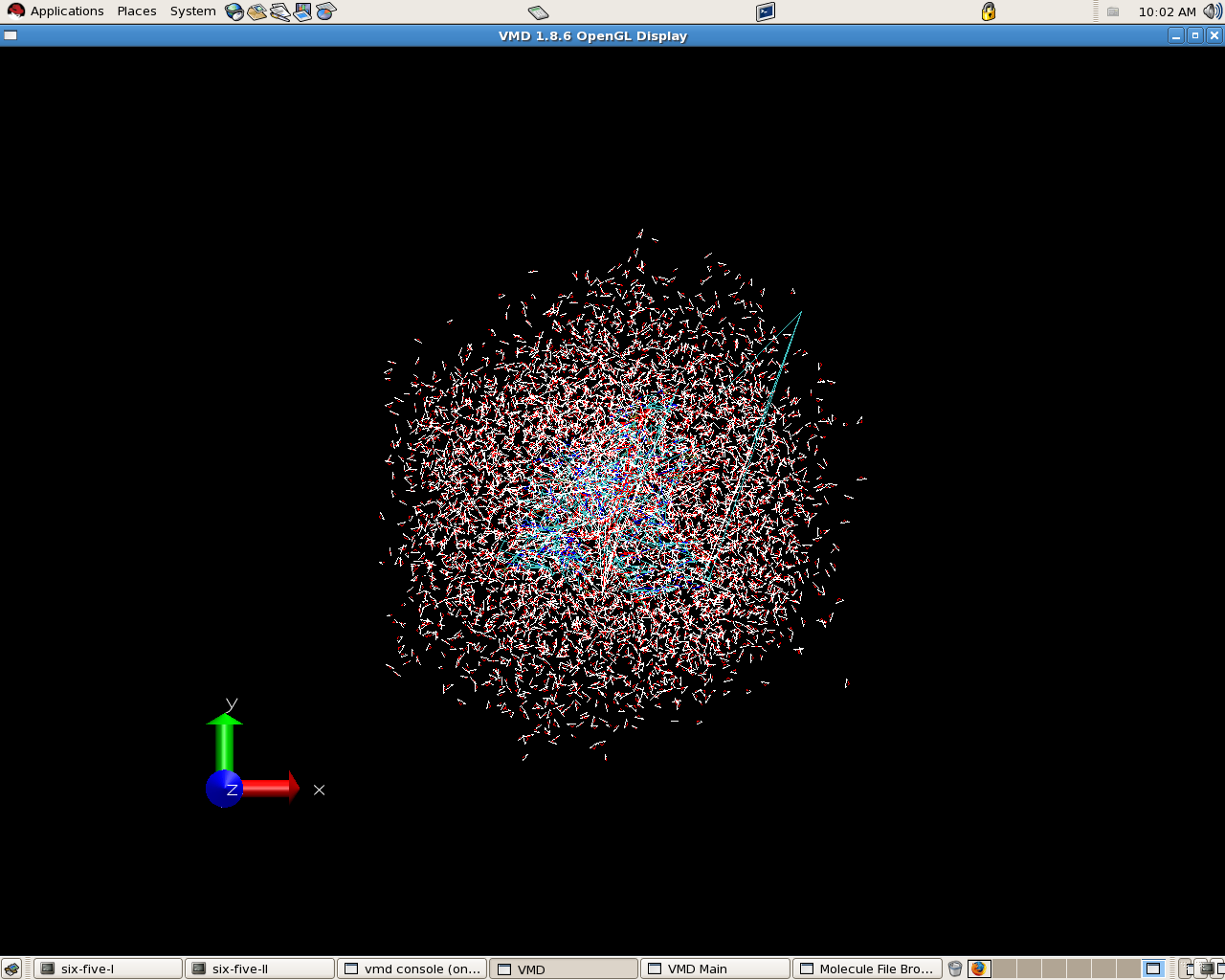Image resolution: width=1225 pixels, height=980 pixels.
Task: Open the Places menu
Action: (x=137, y=11)
